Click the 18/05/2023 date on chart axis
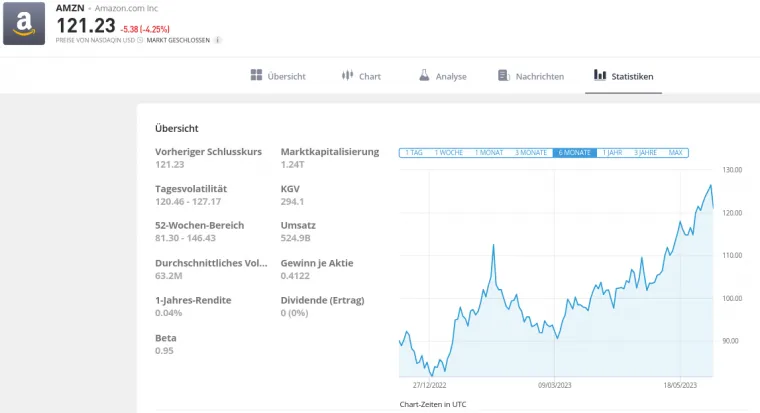Image resolution: width=760 pixels, height=413 pixels. point(680,385)
